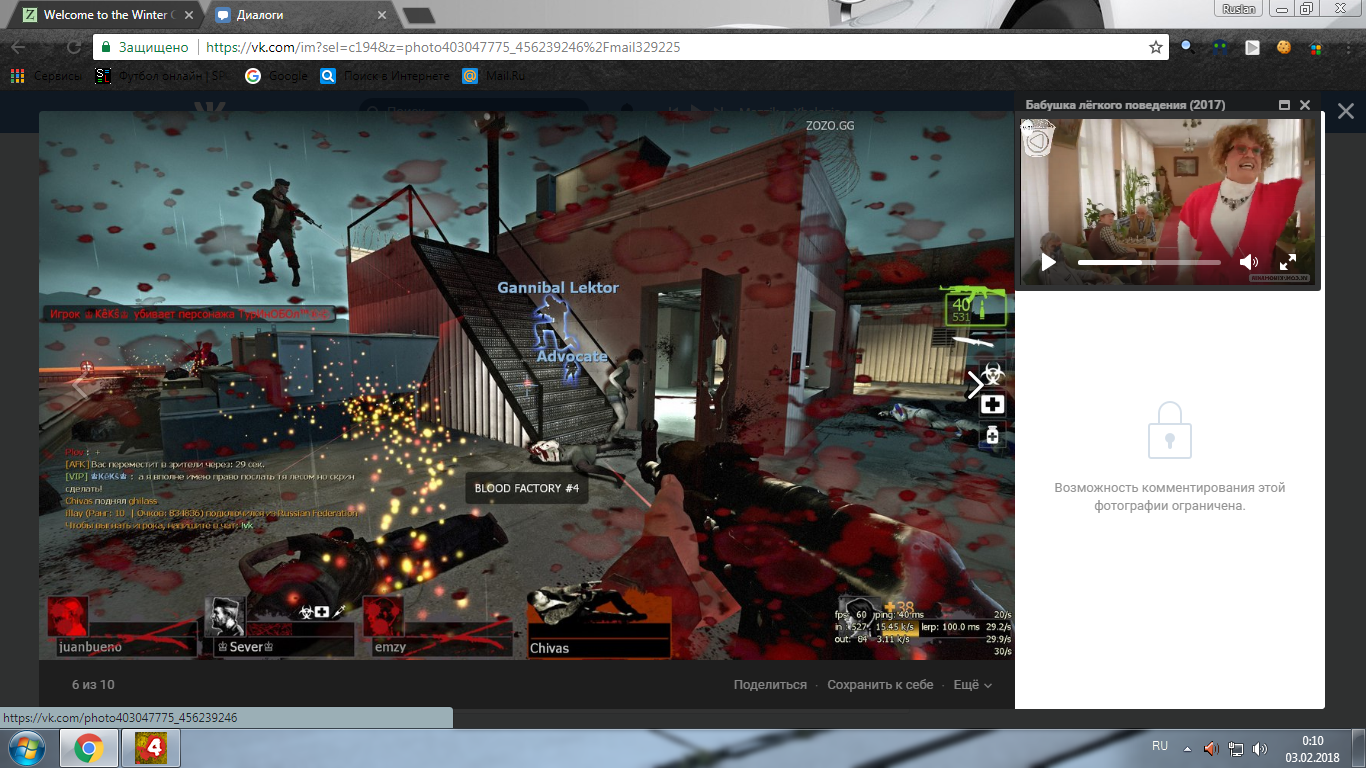Screen dimensions: 1366x768
Task: Click the video progress bar
Action: tap(1148, 262)
